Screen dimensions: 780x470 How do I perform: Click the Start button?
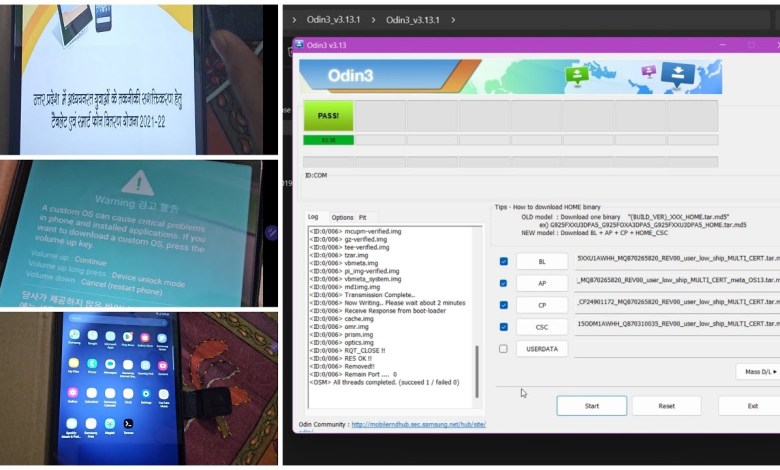591,406
